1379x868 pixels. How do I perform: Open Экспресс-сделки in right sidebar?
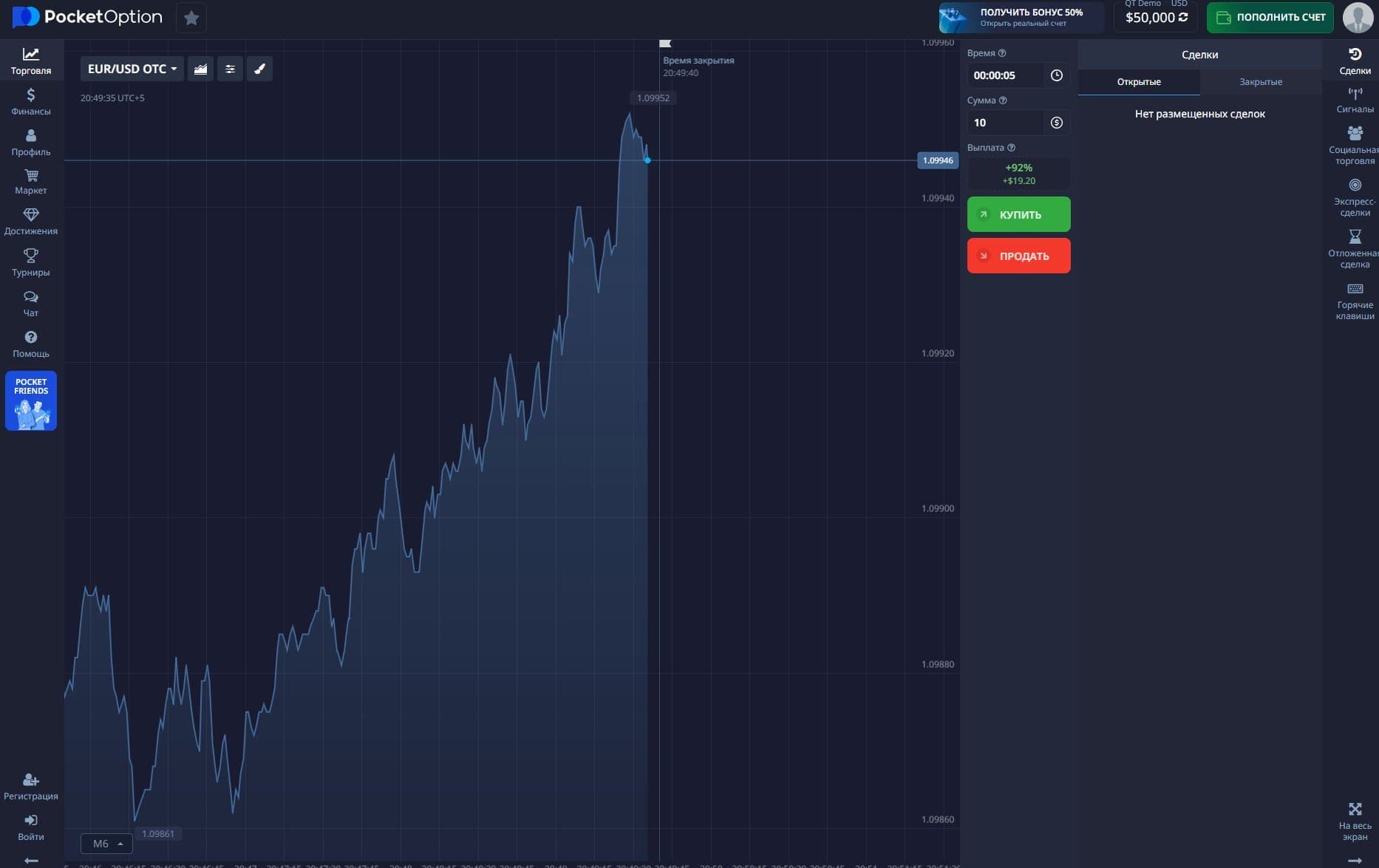[1355, 197]
